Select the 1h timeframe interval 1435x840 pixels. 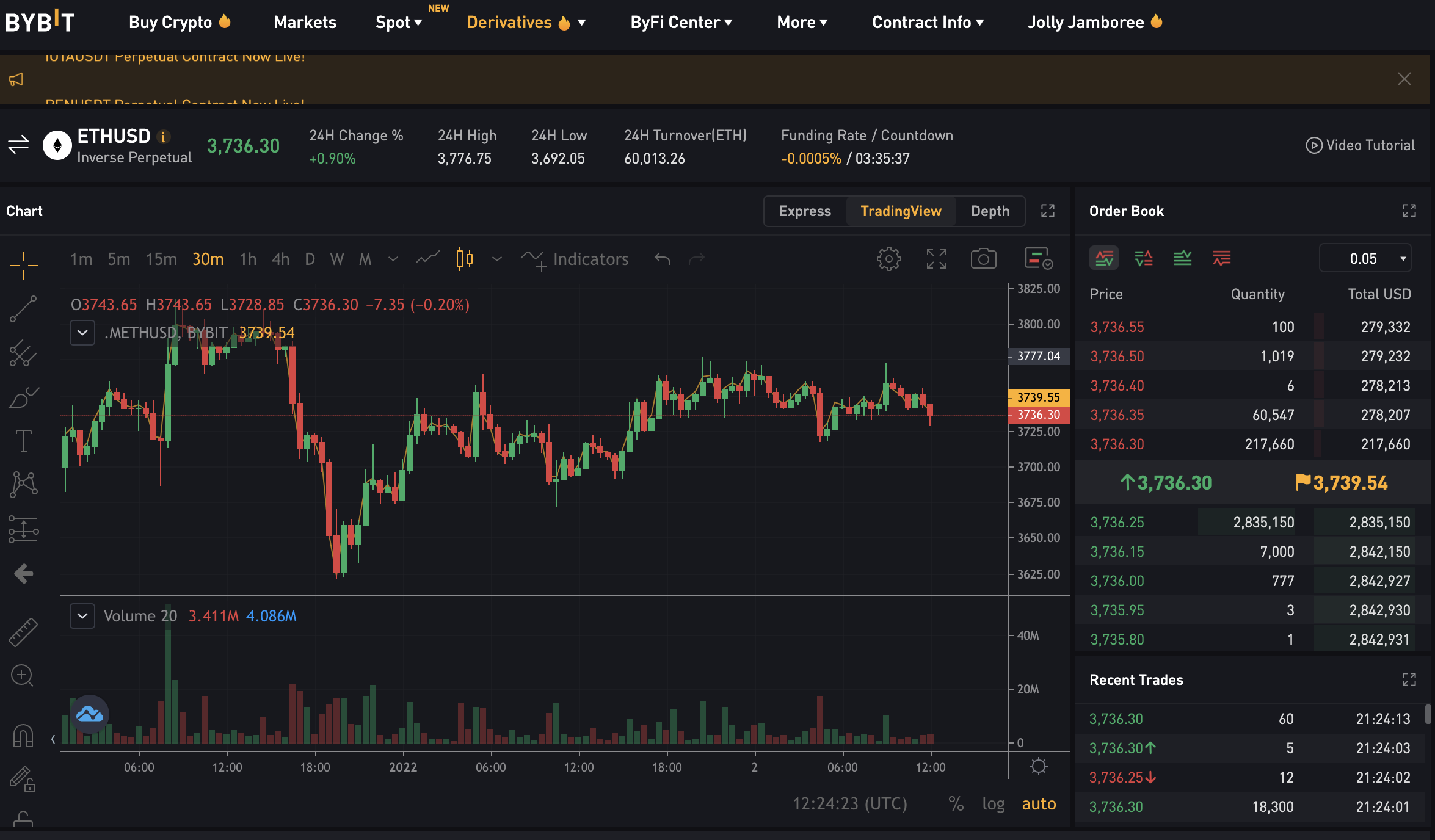click(248, 259)
